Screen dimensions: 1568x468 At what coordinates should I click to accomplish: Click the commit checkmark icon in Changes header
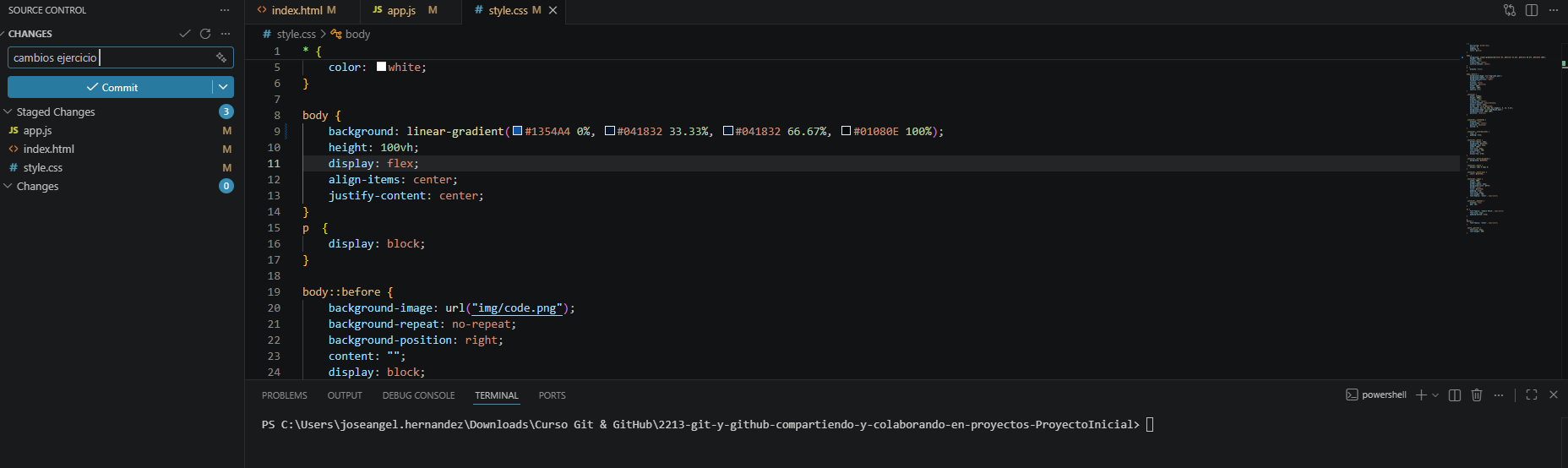[x=185, y=34]
